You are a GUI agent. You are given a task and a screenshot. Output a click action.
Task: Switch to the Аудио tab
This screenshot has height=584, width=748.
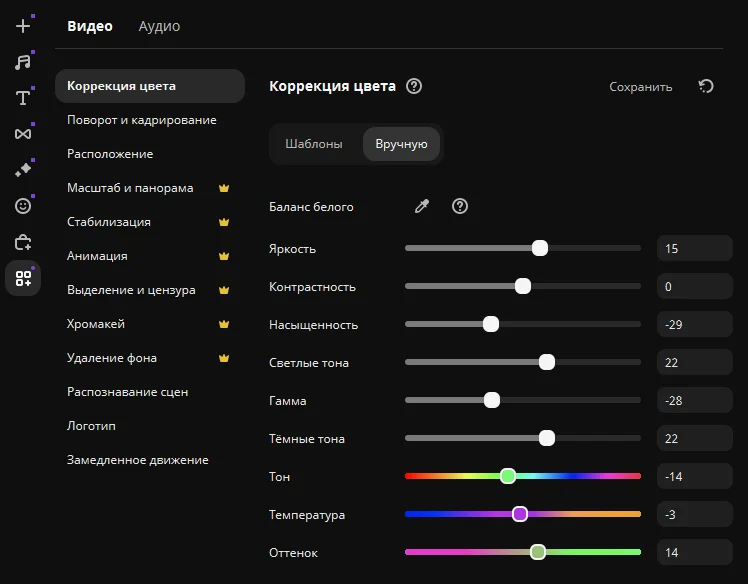159,26
